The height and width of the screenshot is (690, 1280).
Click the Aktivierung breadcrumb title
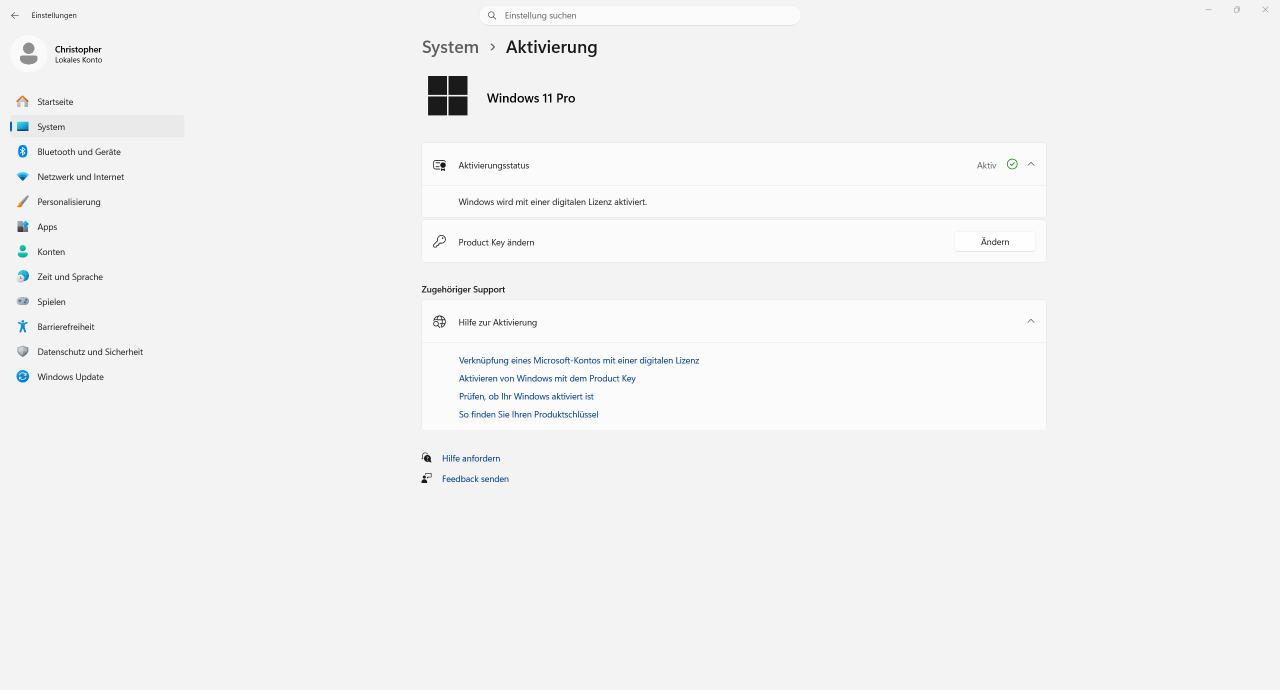click(552, 47)
